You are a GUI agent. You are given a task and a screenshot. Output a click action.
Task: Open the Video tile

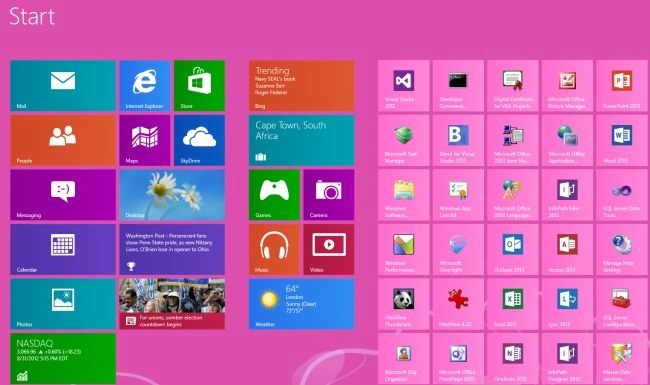pos(329,249)
